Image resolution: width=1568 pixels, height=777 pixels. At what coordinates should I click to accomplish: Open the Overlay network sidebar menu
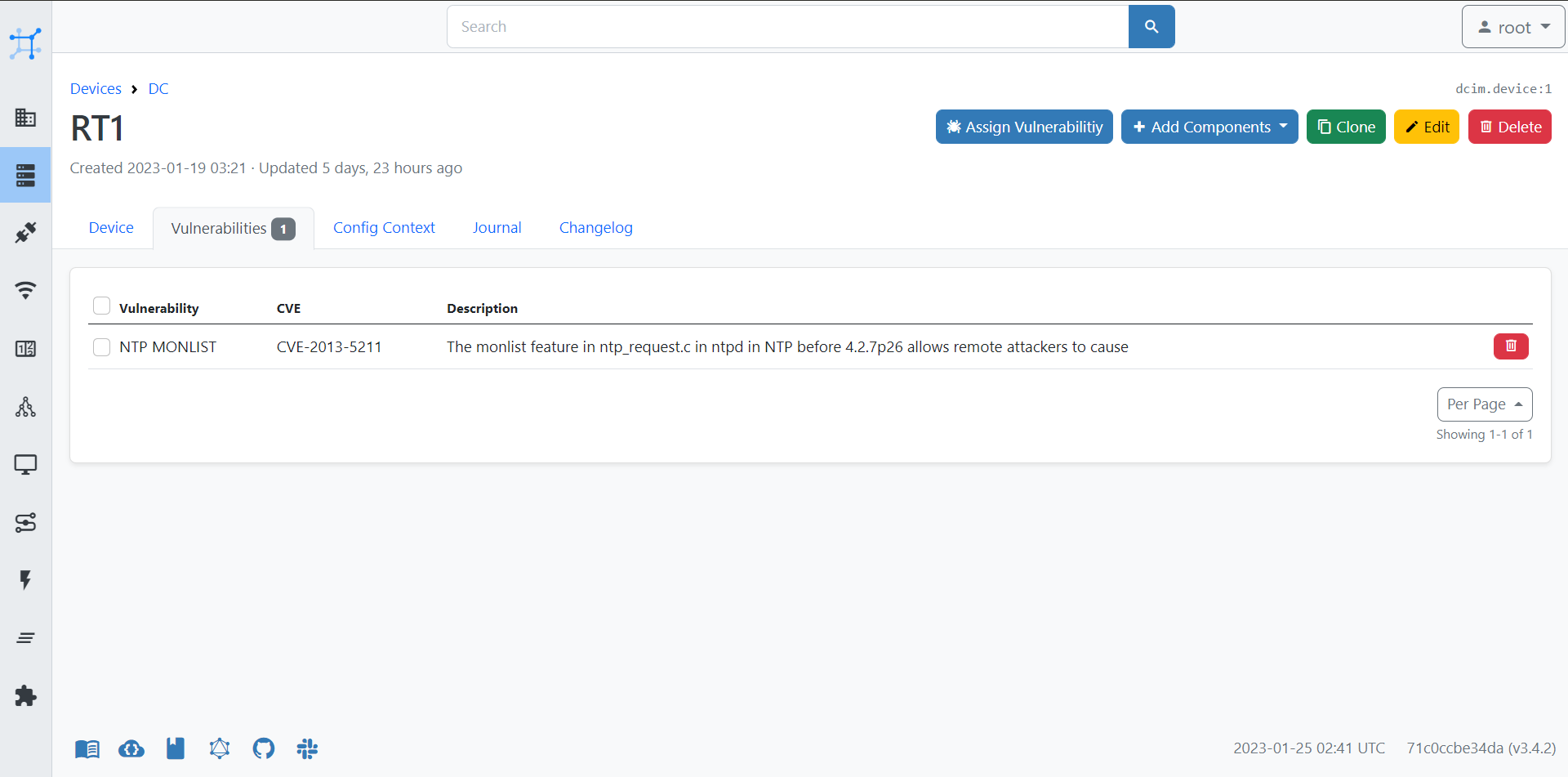25,407
